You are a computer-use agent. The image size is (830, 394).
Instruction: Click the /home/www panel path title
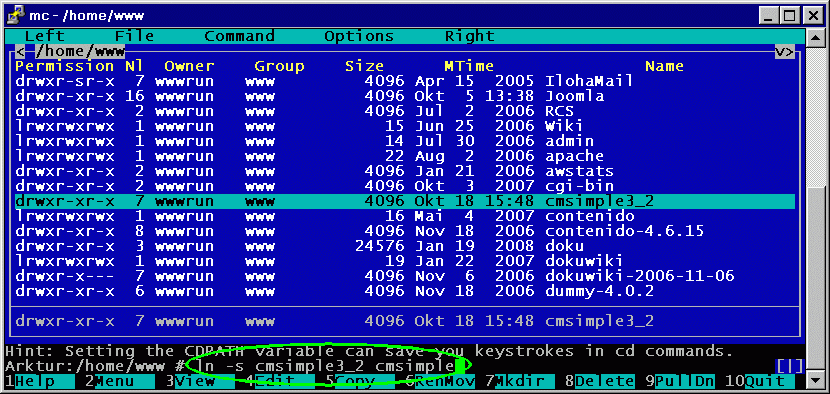(x=80, y=51)
